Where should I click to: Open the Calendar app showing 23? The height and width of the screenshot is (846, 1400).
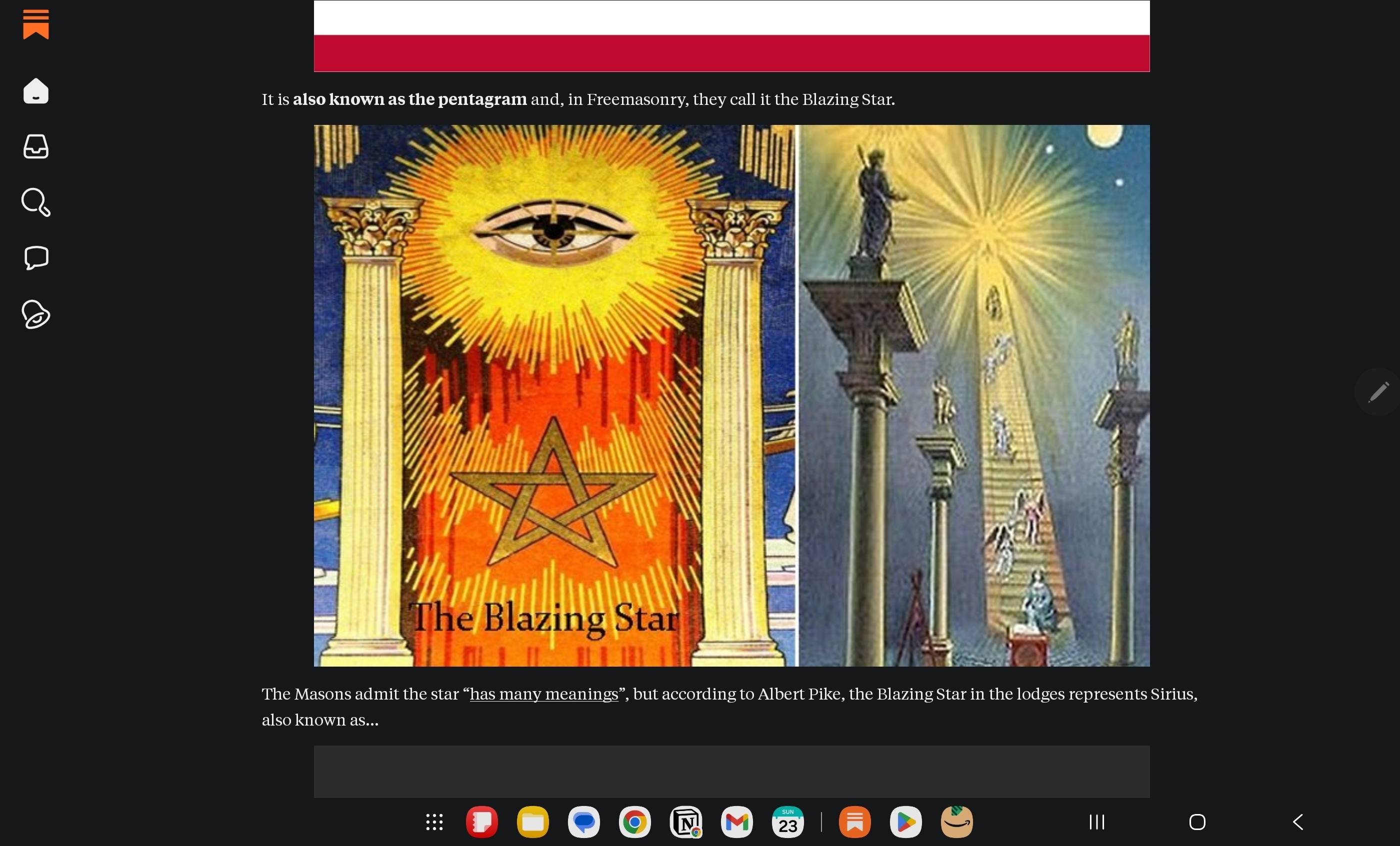pyautogui.click(x=788, y=822)
